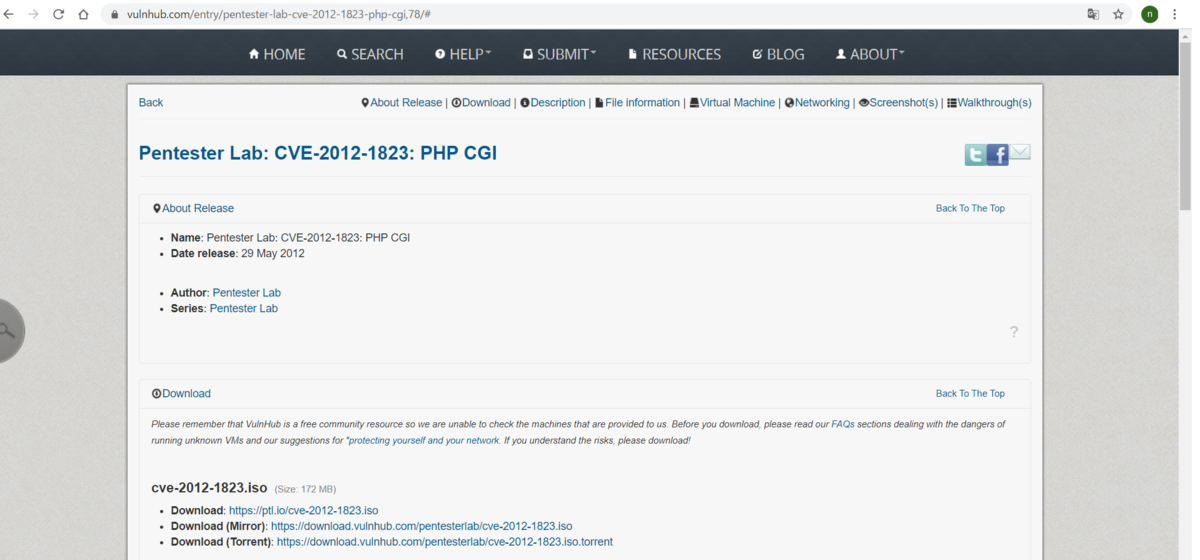The image size is (1200, 560).
Task: Click the About Release section heading
Action: point(193,208)
